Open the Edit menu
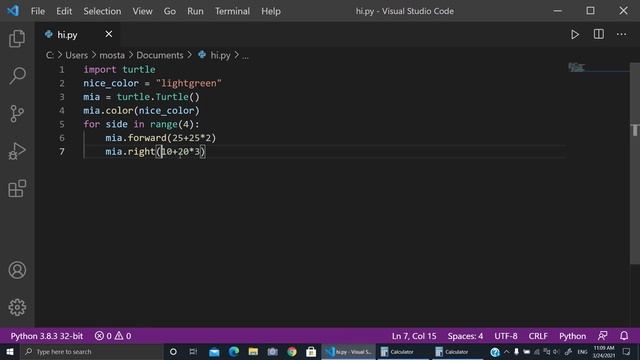640x360 pixels. click(x=64, y=11)
